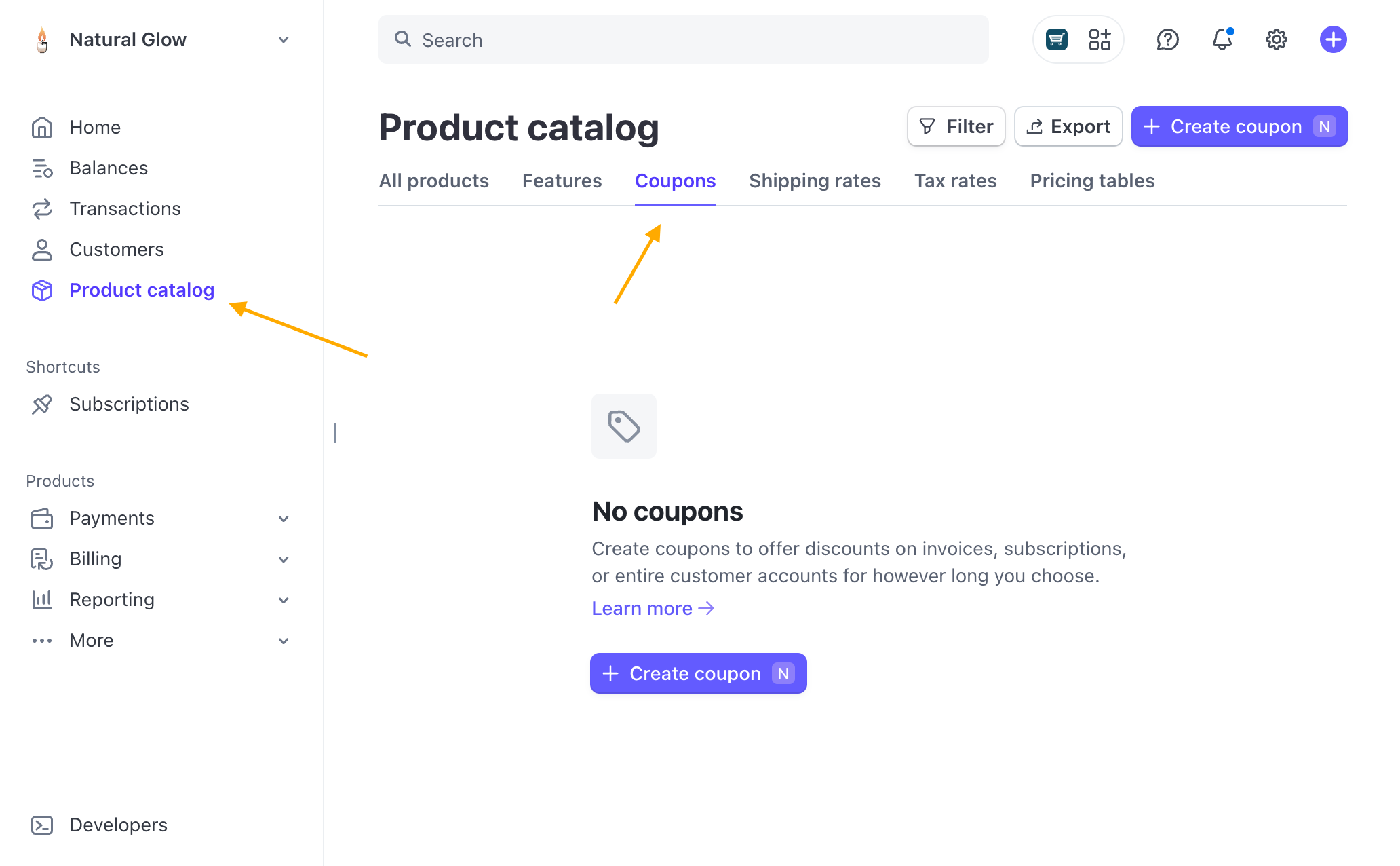Click the add apps grid icon
The height and width of the screenshot is (866, 1400).
click(1100, 40)
